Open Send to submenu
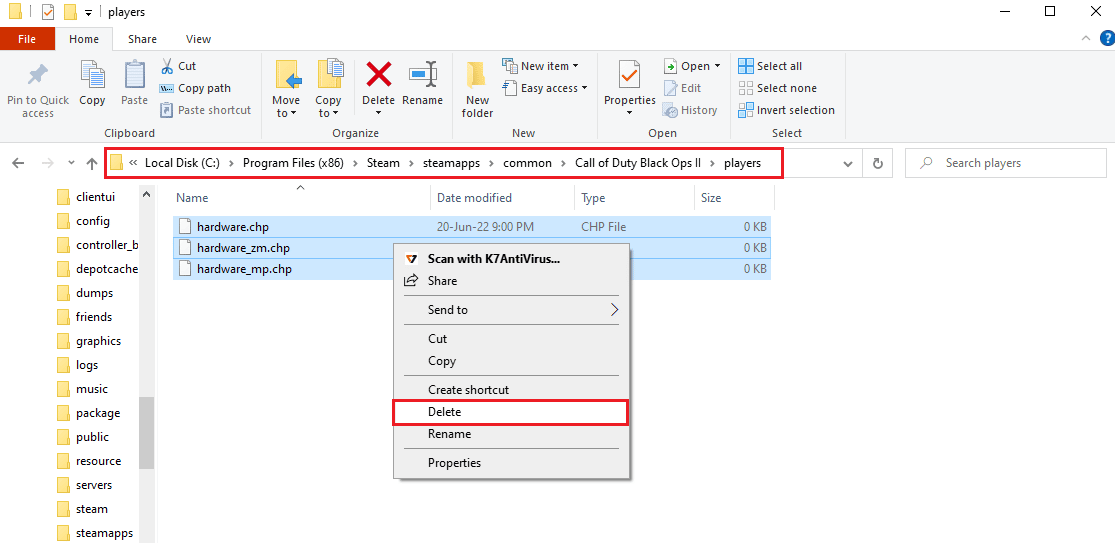 [x=512, y=310]
